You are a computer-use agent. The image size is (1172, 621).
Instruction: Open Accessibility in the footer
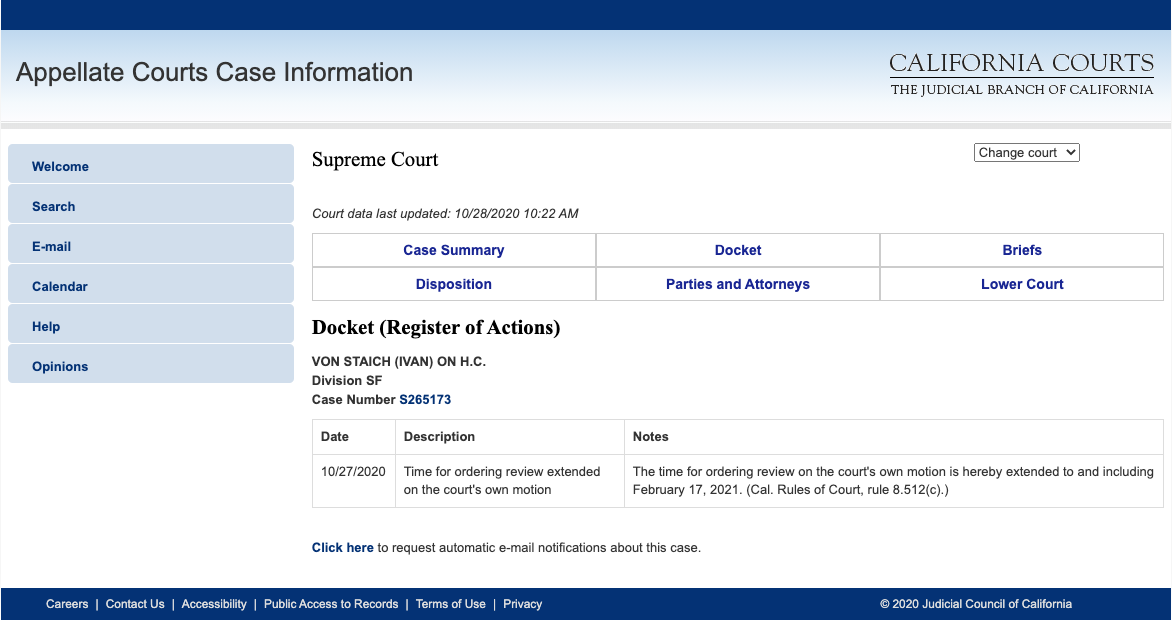tap(214, 604)
